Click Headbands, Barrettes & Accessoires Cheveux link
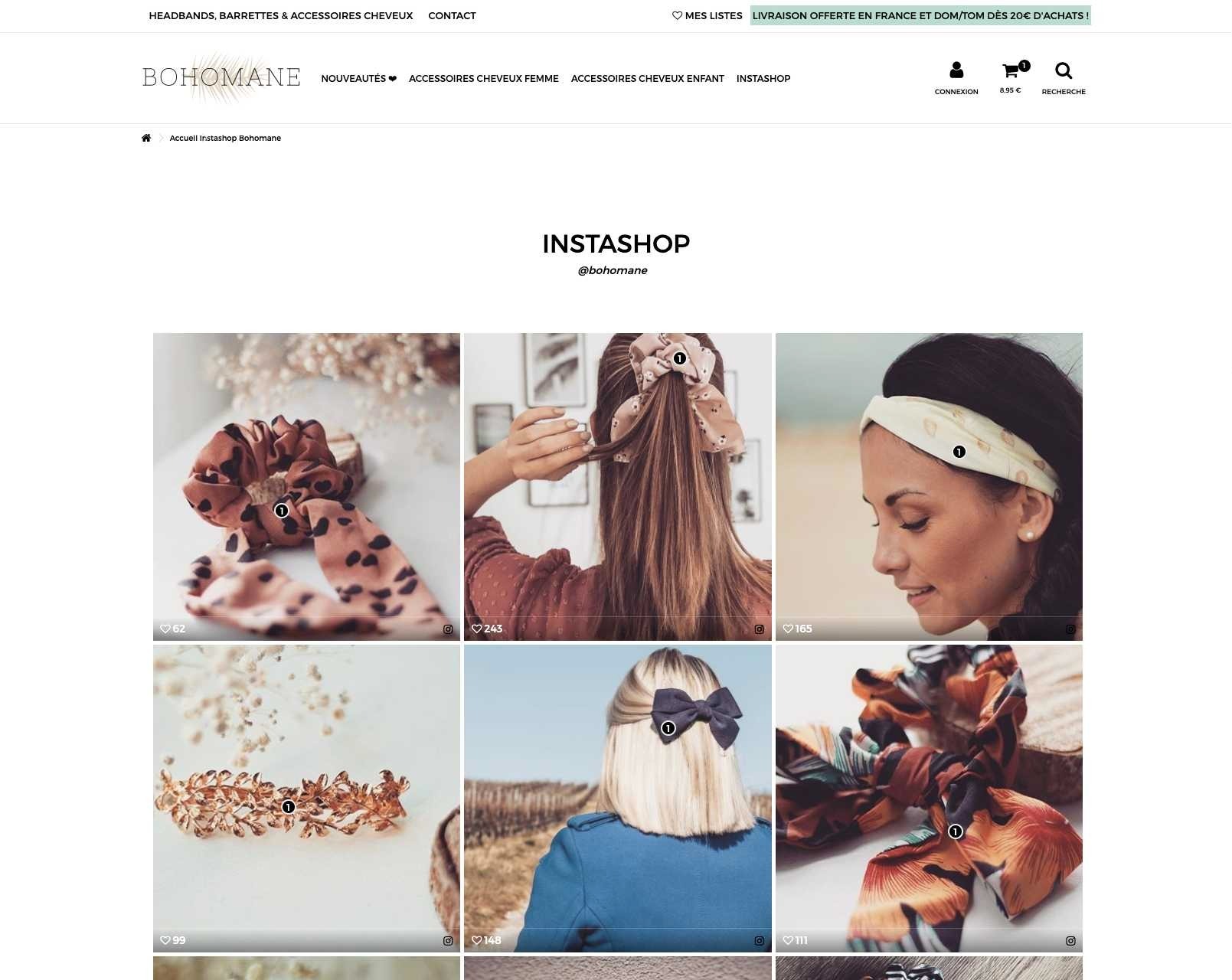The width and height of the screenshot is (1232, 980). pos(281,15)
